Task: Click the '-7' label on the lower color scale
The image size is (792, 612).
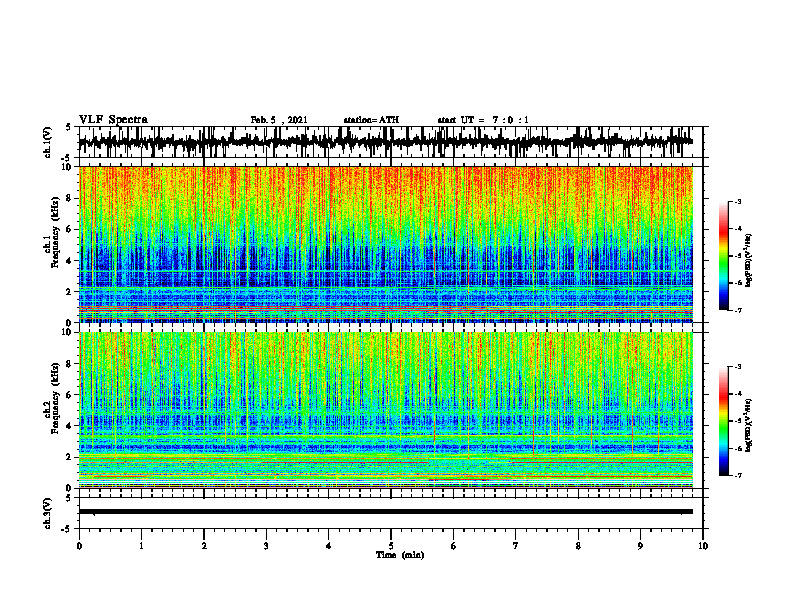Action: [738, 476]
